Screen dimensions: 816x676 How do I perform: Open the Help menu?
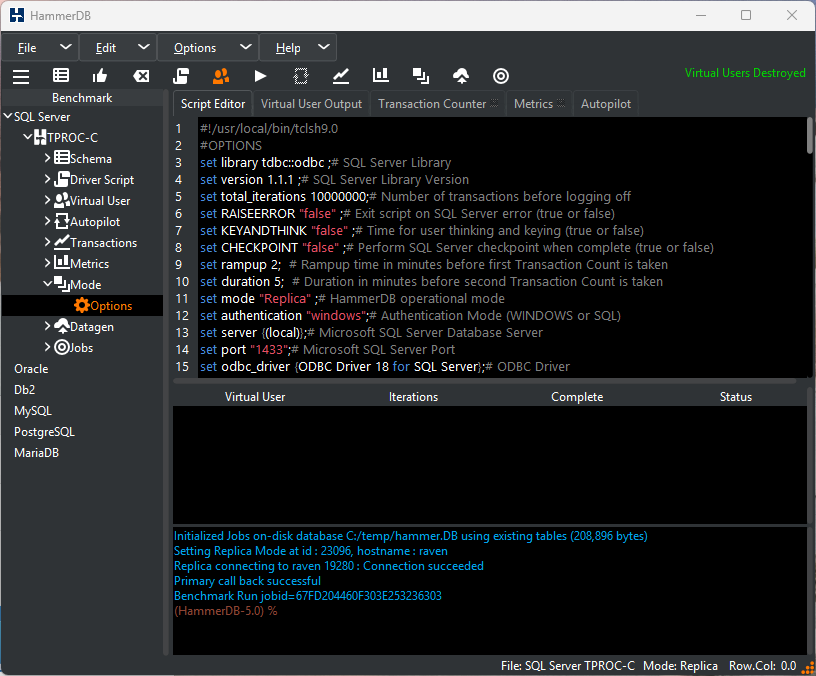click(x=298, y=47)
